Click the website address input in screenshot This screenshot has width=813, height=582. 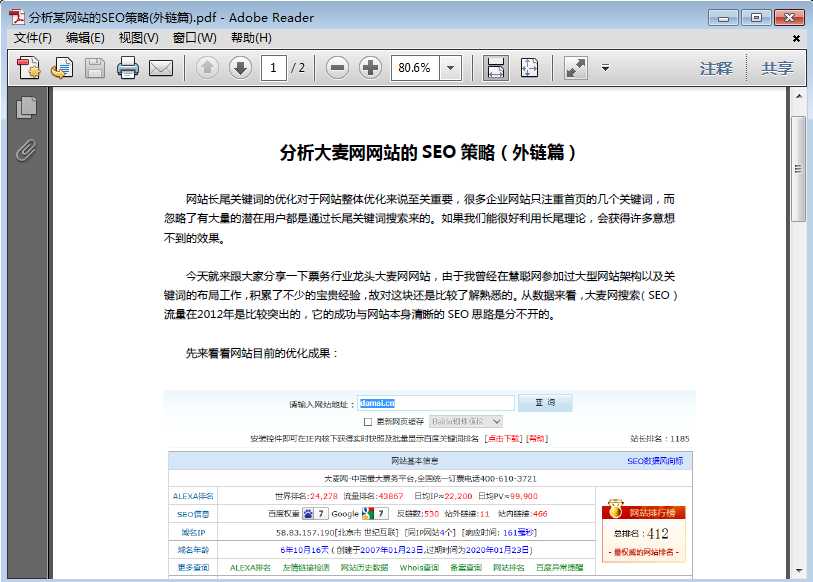coord(436,403)
